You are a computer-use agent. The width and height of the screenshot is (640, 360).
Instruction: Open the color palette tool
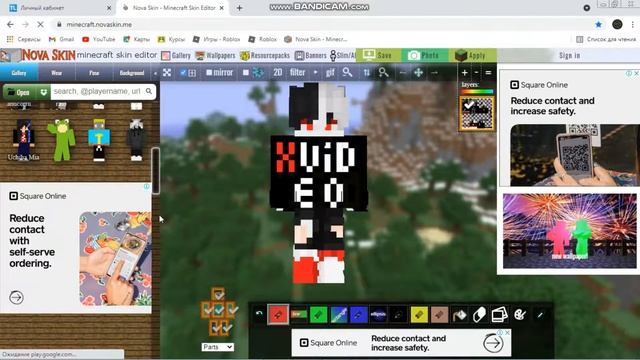[x=520, y=315]
